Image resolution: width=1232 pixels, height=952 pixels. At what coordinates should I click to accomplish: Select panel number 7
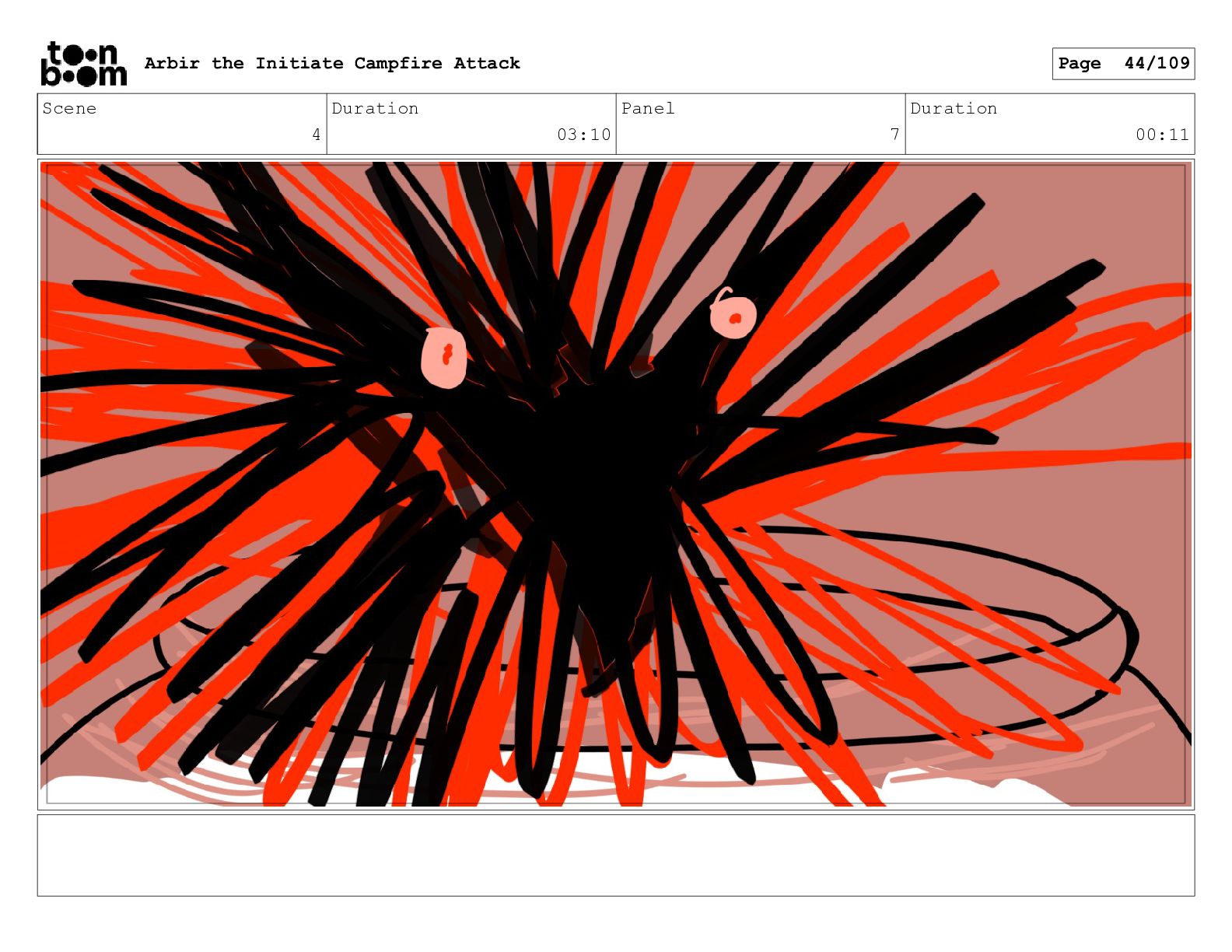point(894,135)
